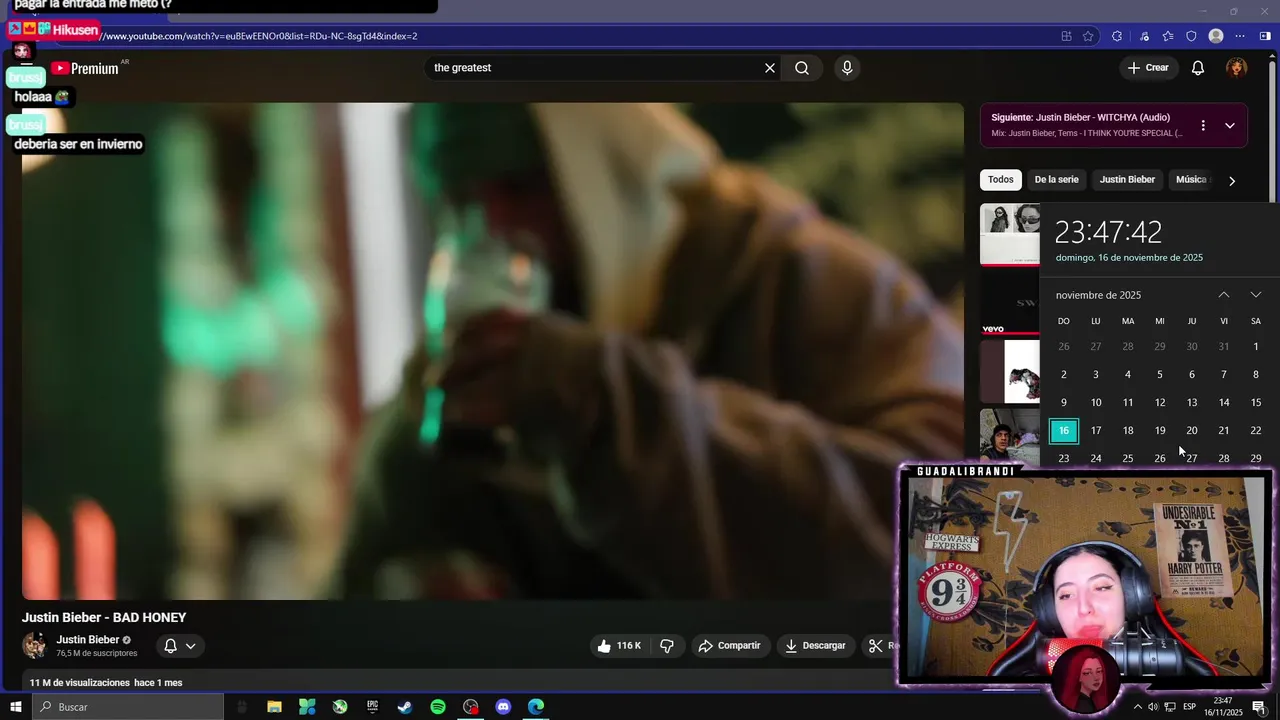Open the first suggested video thumbnail
The width and height of the screenshot is (1280, 720).
click(x=1010, y=235)
